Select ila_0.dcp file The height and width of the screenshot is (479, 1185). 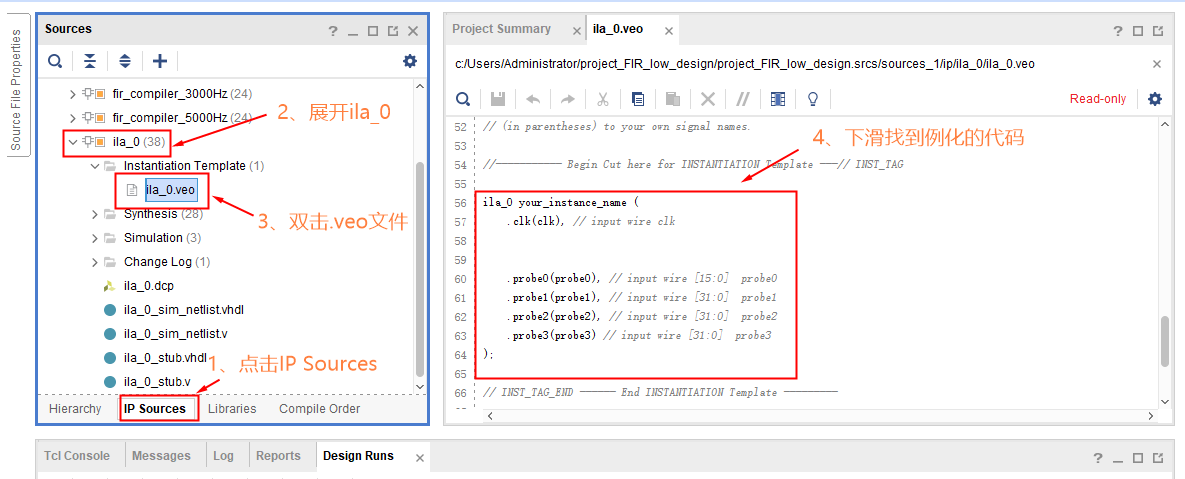[x=149, y=286]
